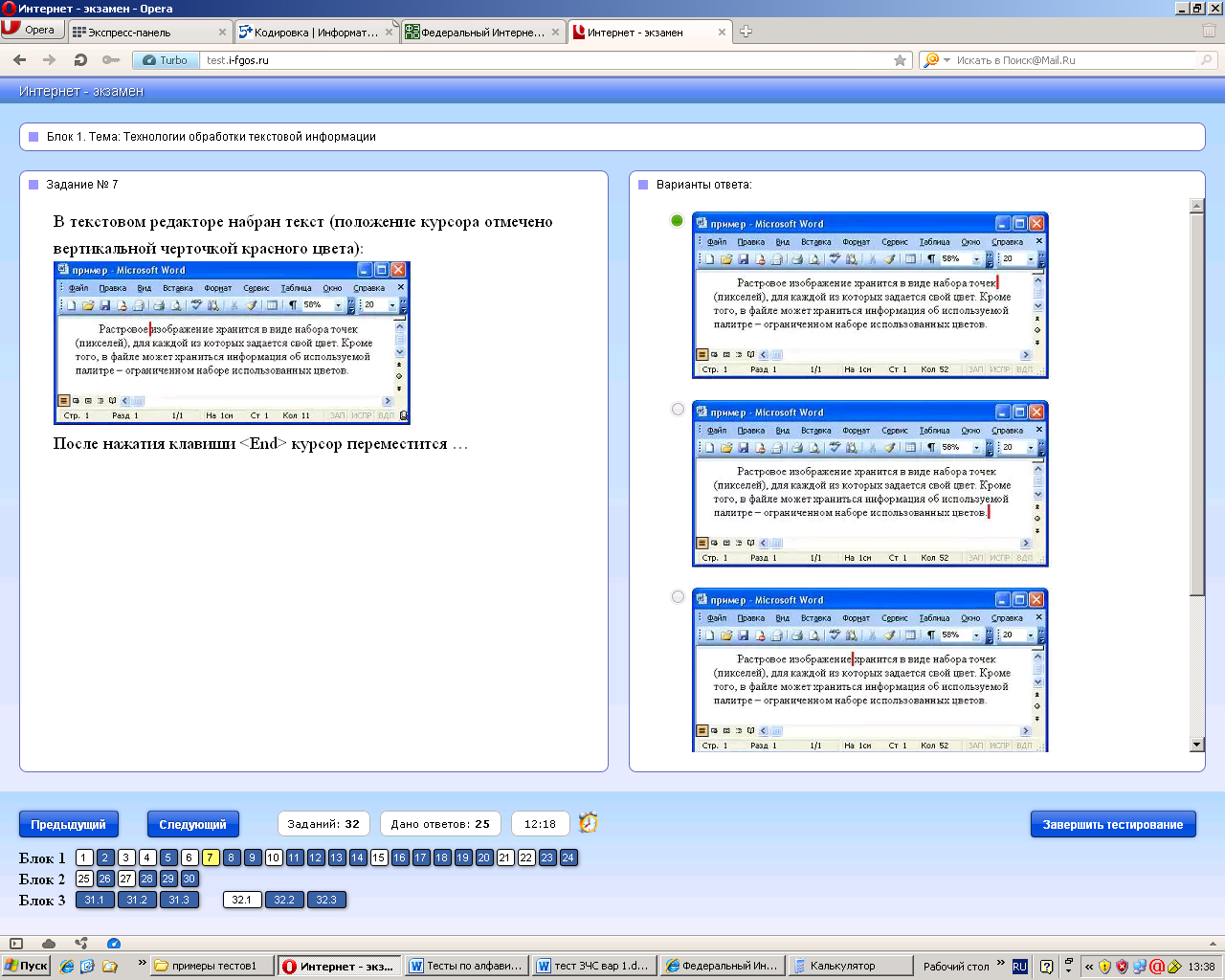Open примеры тестов1 folder taskbar item
1225x980 pixels.
tap(212, 966)
